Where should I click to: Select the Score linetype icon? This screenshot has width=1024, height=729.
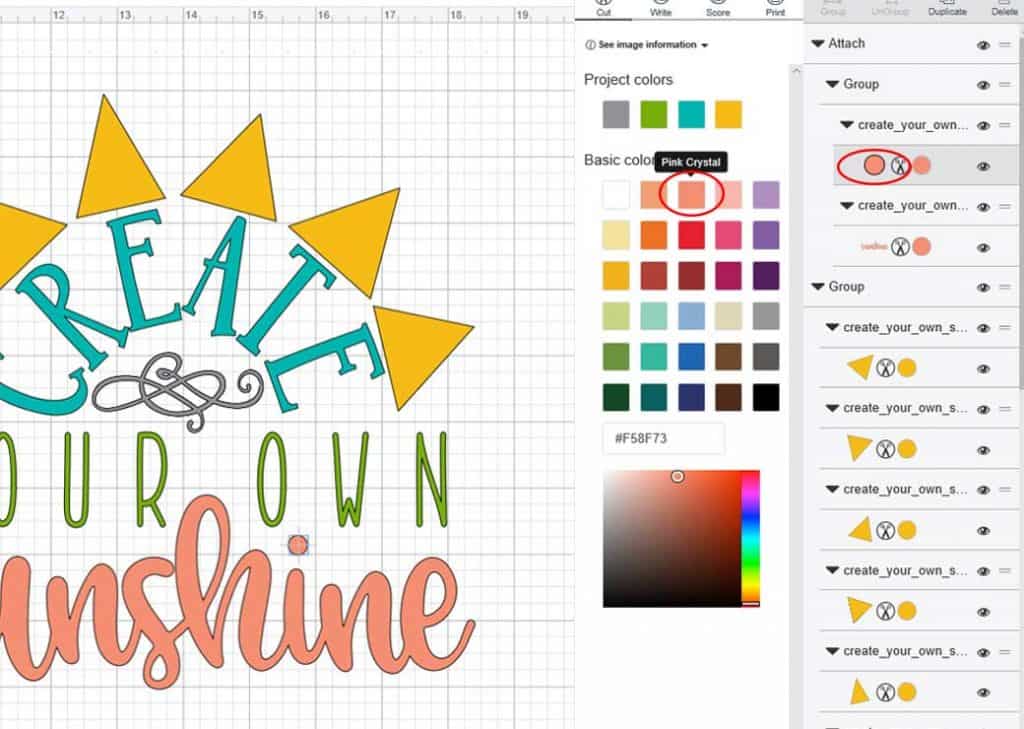(x=718, y=6)
